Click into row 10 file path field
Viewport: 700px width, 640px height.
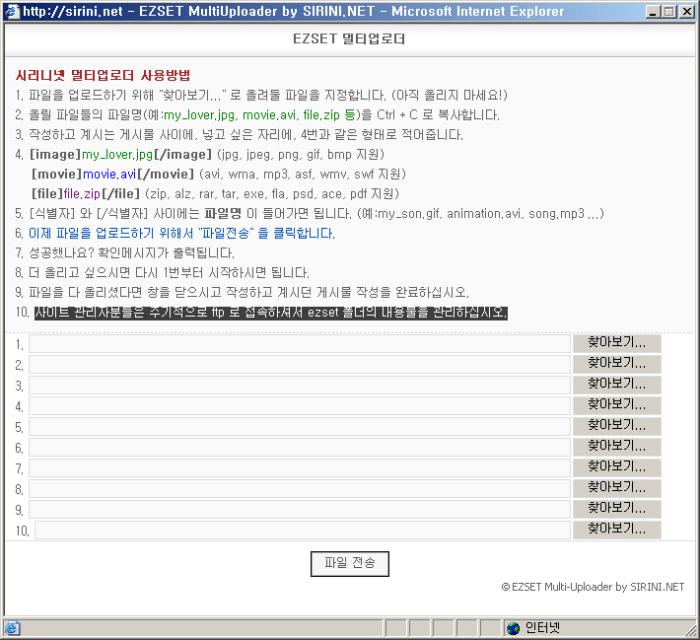click(301, 530)
